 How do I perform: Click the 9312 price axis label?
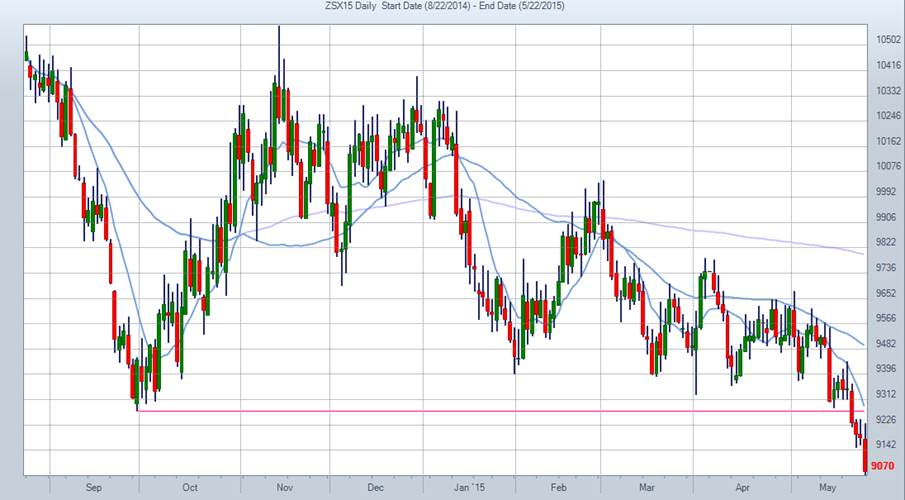click(x=884, y=394)
